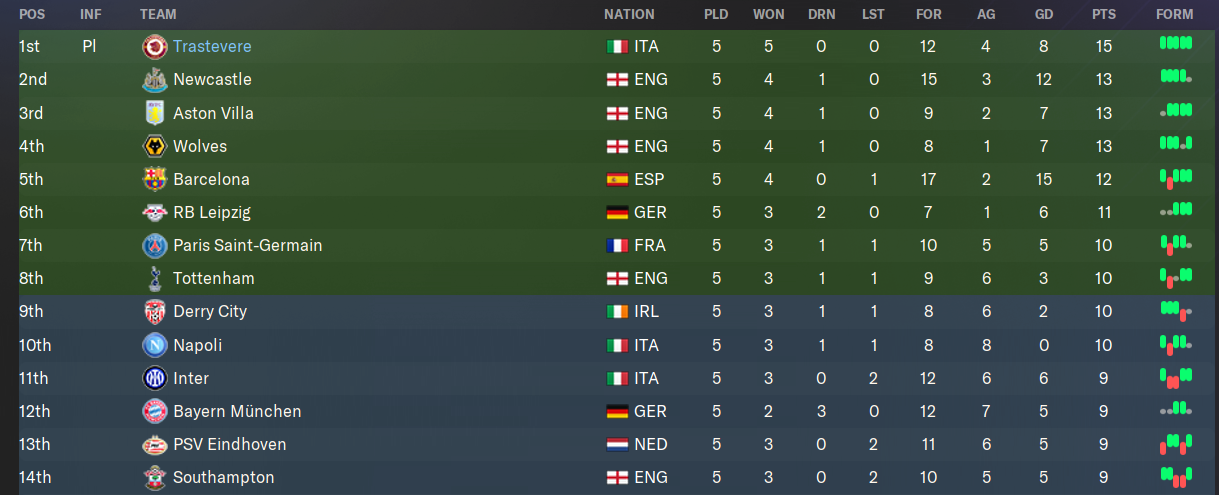The image size is (1219, 495).
Task: Open the Barcelona crest icon
Action: click(155, 179)
